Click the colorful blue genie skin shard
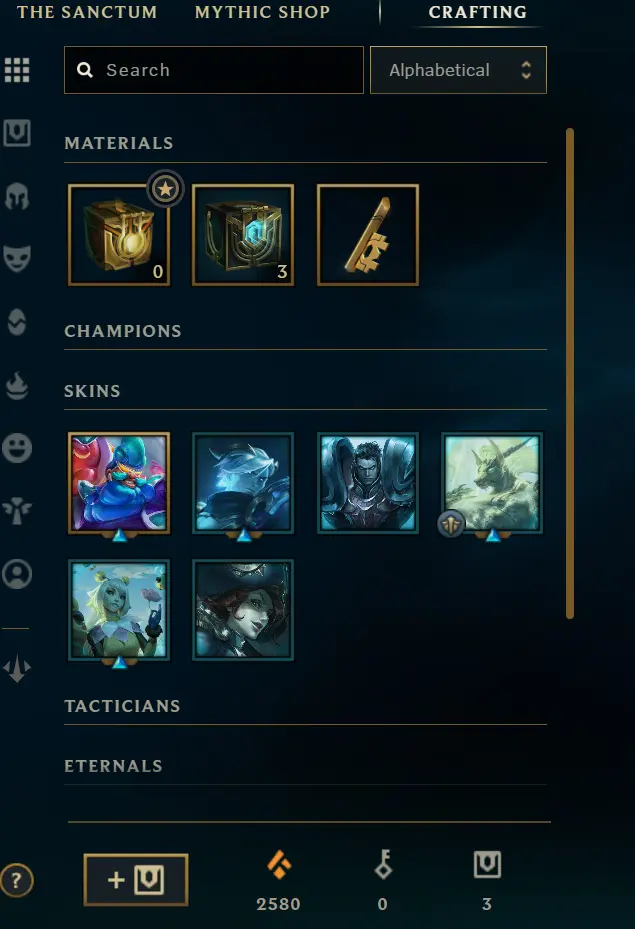This screenshot has height=929, width=635. point(119,483)
